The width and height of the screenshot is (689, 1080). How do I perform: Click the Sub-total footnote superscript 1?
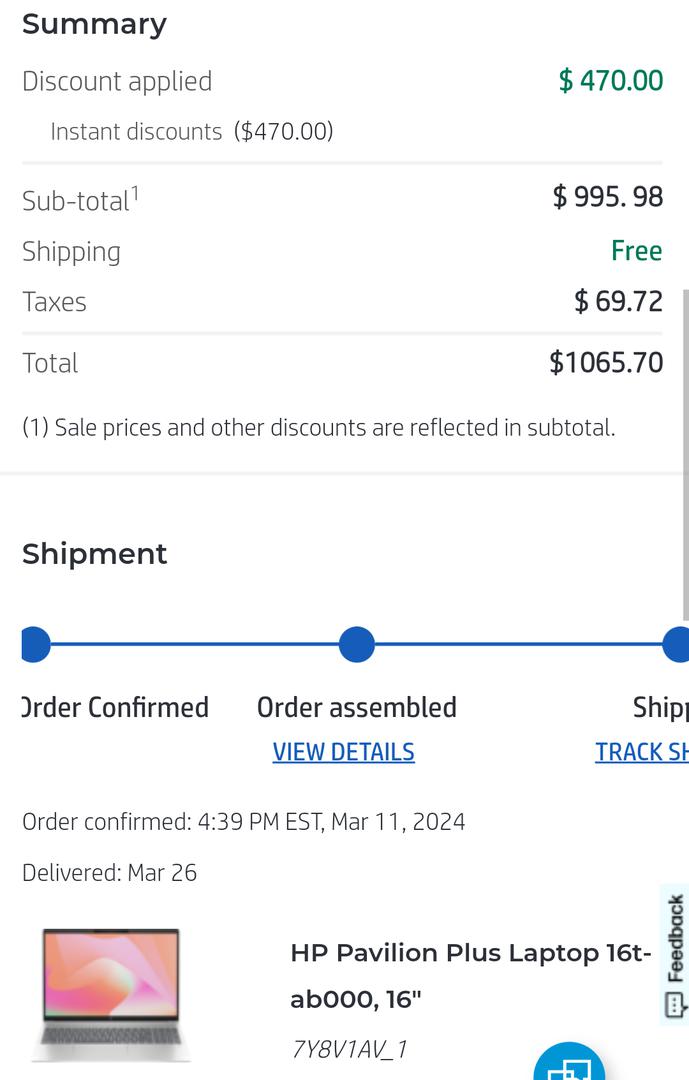click(x=135, y=191)
